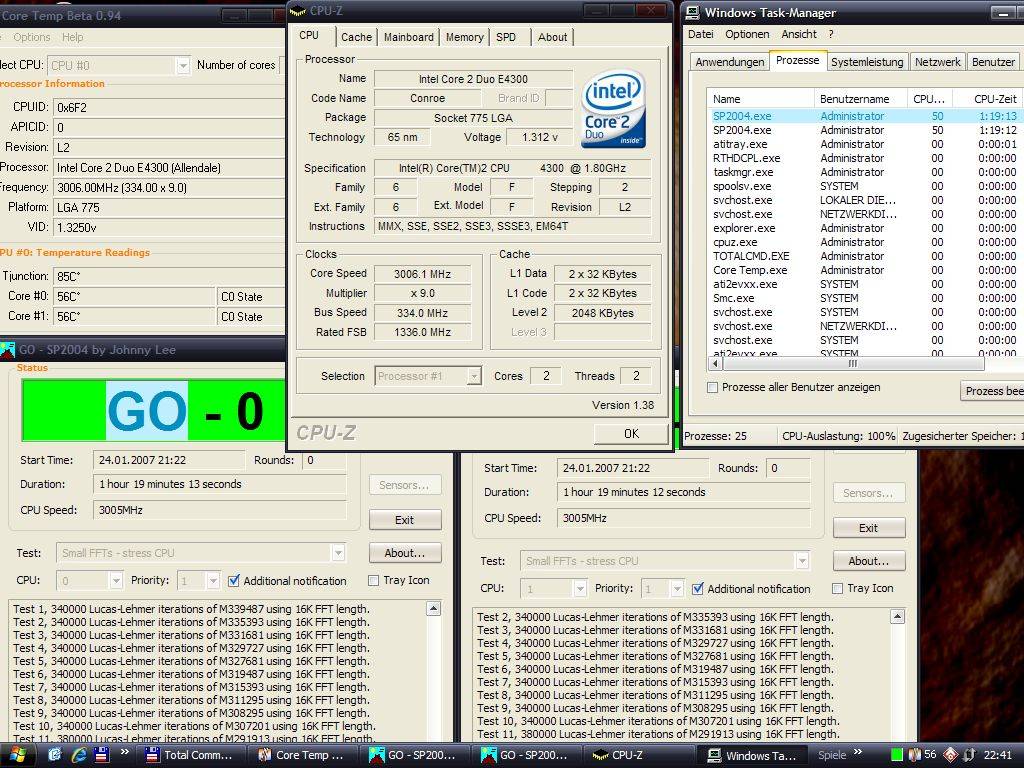Click the floppy disk Total Commander quick launch icon
Image resolution: width=1024 pixels, height=768 pixels.
[x=102, y=756]
